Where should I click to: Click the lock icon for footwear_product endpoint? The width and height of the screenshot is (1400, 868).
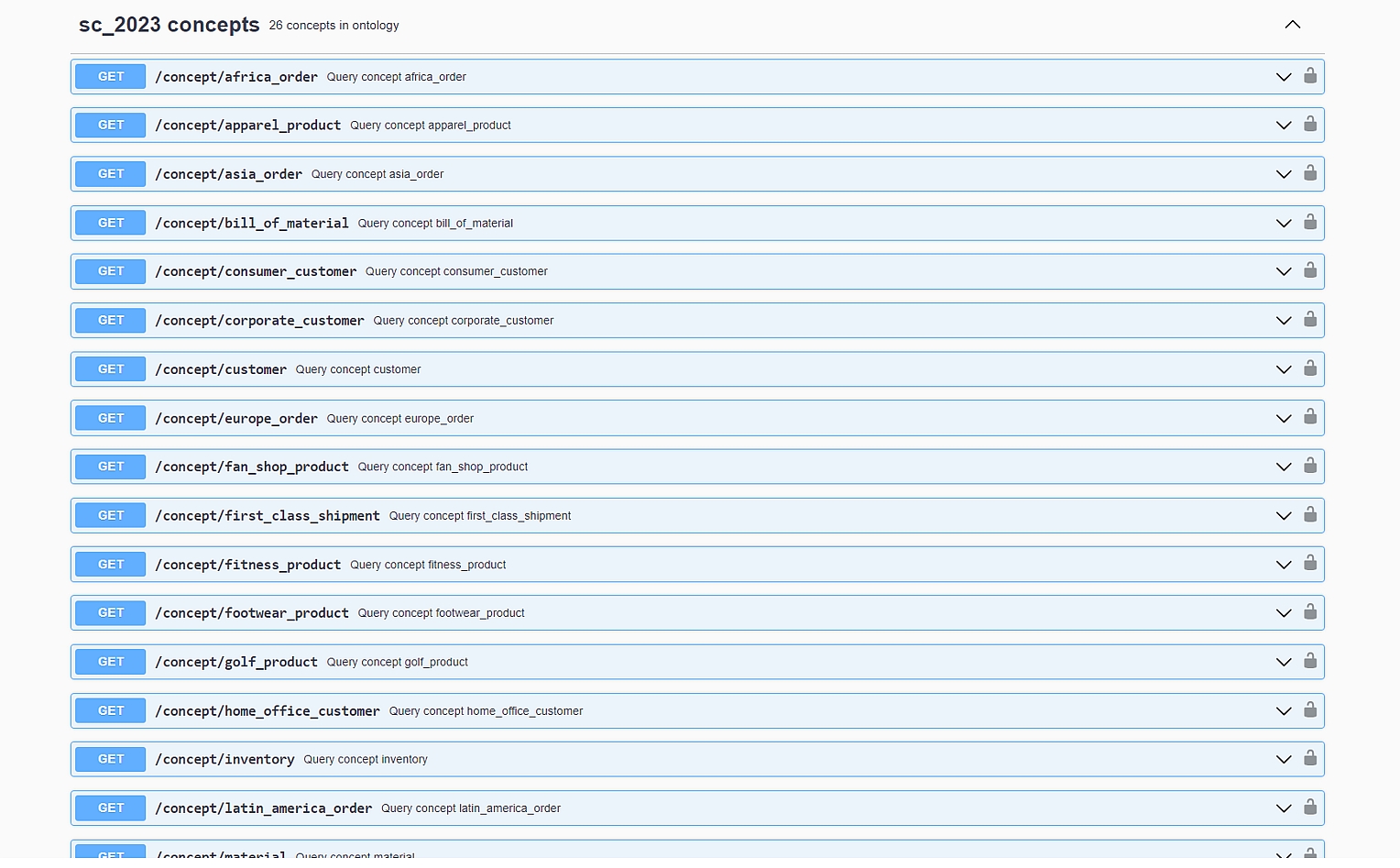(x=1310, y=612)
